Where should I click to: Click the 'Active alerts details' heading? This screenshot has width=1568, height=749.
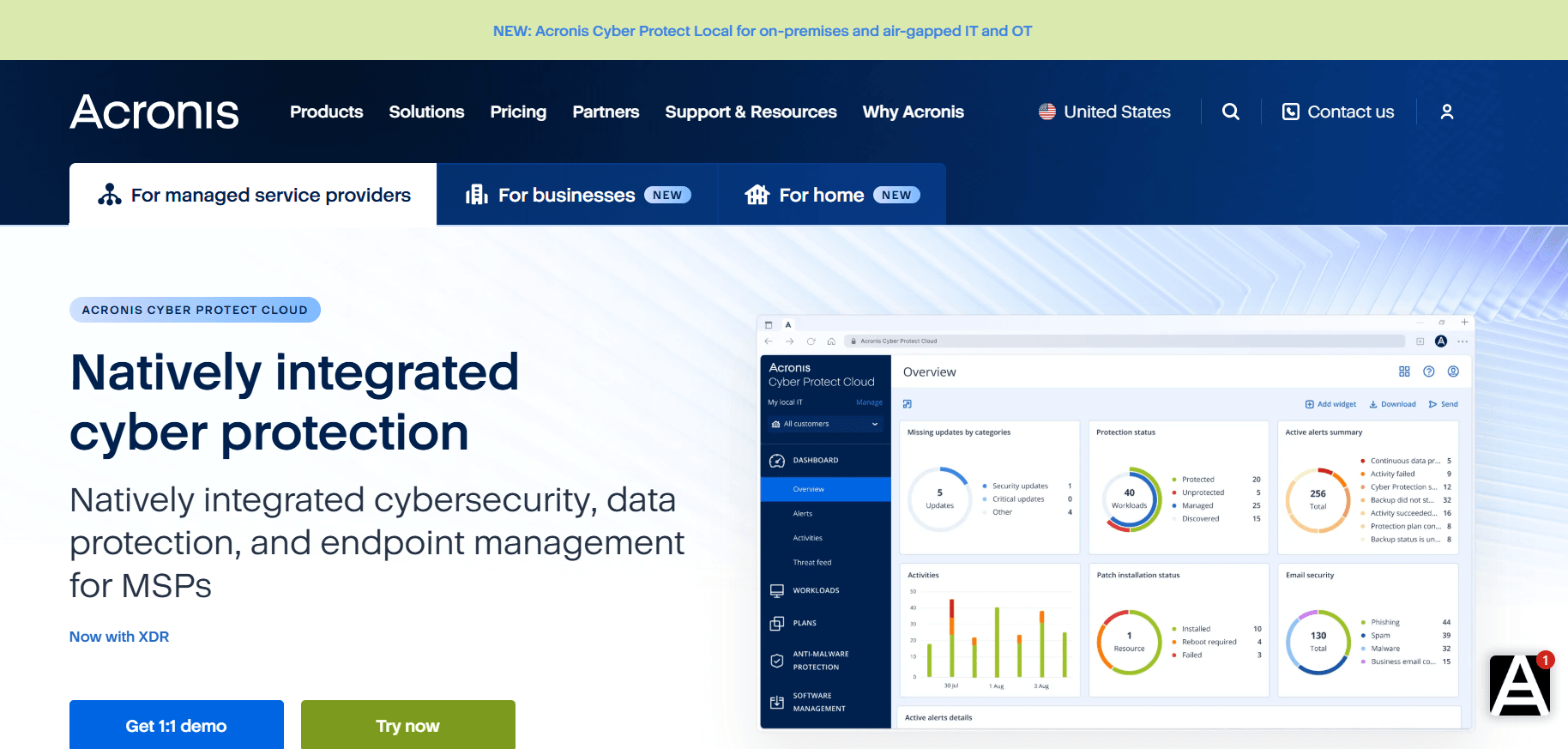pyautogui.click(x=938, y=718)
